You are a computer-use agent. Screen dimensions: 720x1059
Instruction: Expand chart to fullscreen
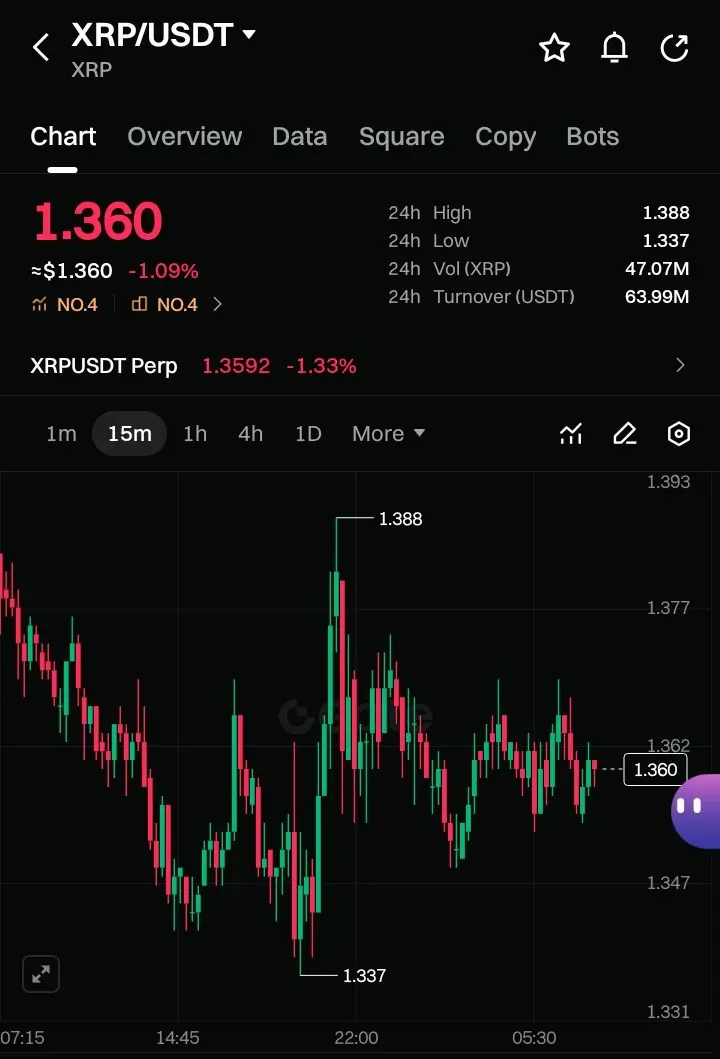(41, 974)
